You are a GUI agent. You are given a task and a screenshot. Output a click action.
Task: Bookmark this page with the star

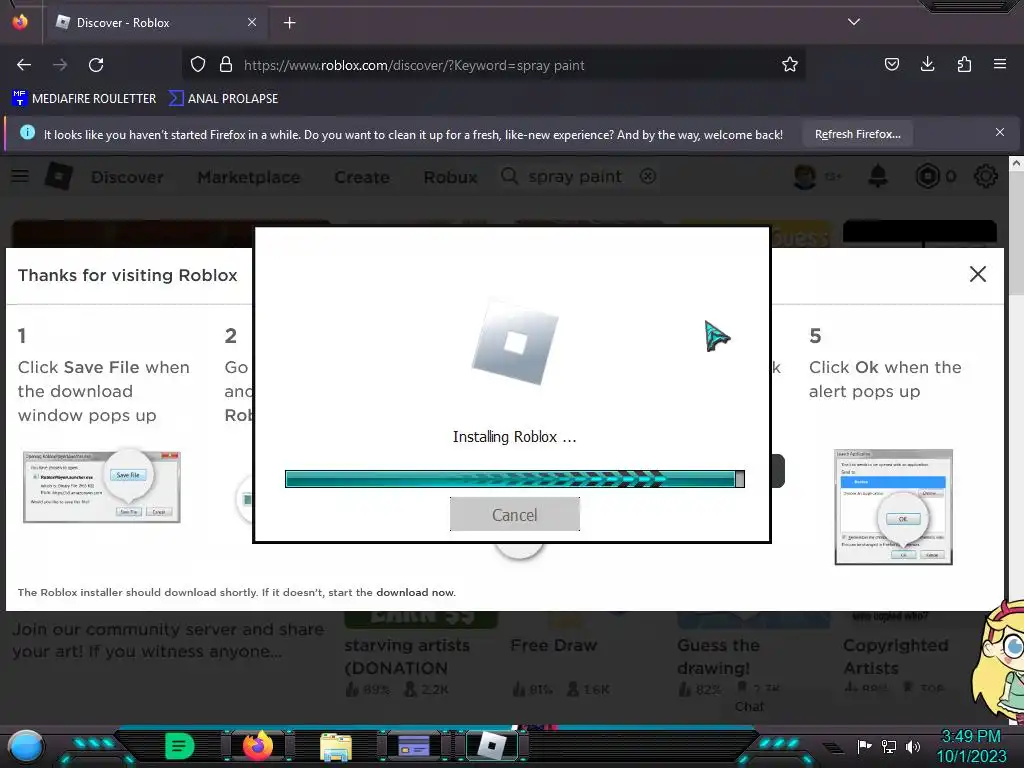pyautogui.click(x=790, y=65)
